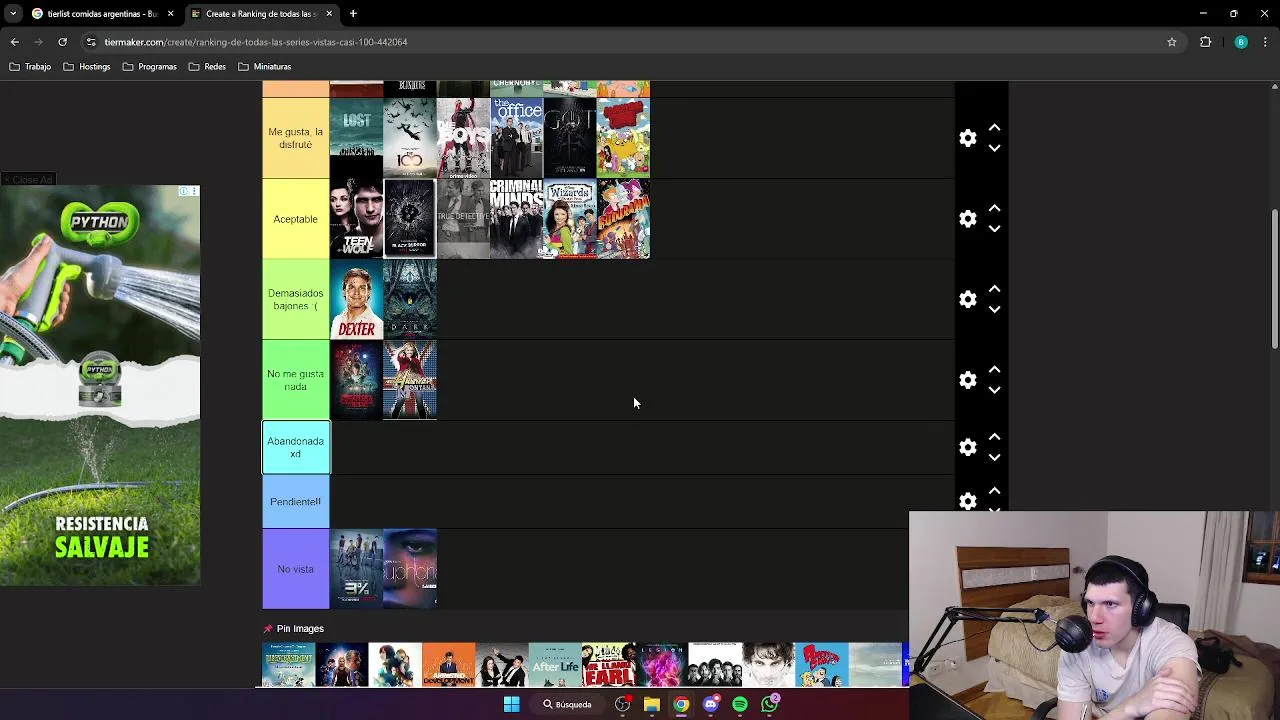Image resolution: width=1280 pixels, height=720 pixels.
Task: Click the green "No me gusta nada" label
Action: coord(296,380)
